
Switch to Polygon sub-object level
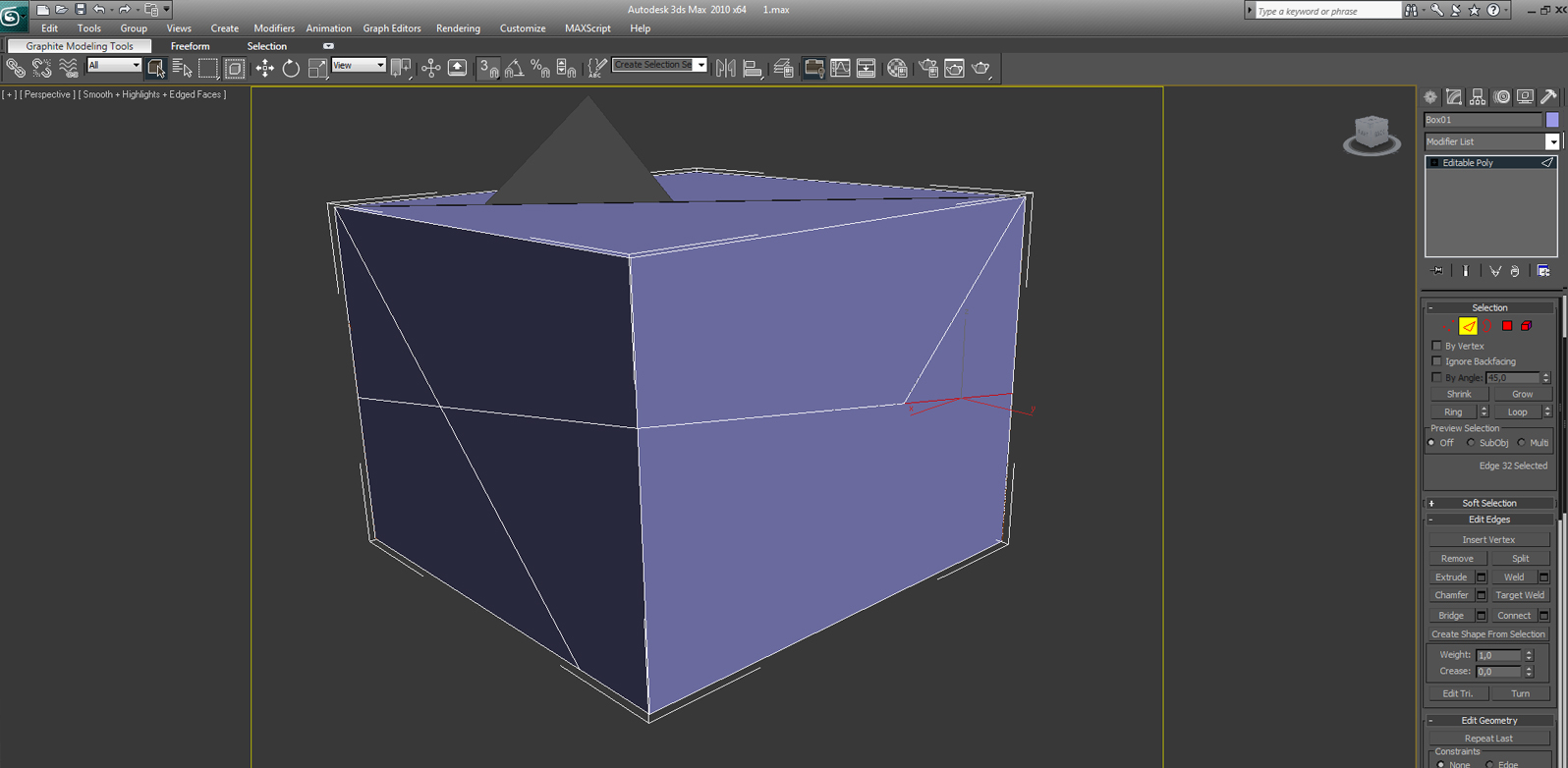(x=1507, y=326)
